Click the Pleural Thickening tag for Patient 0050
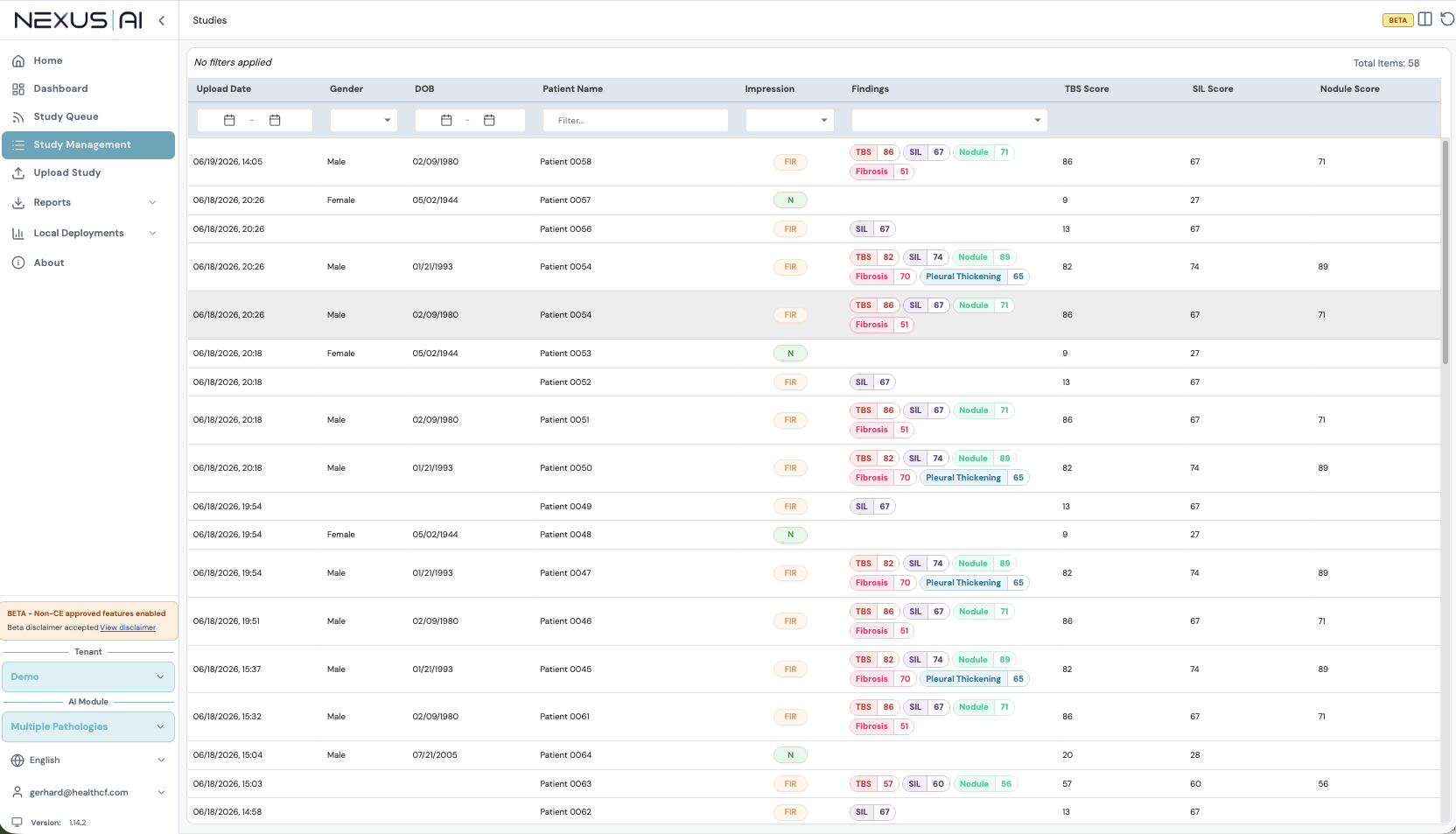The width and height of the screenshot is (1456, 834). pos(975,478)
